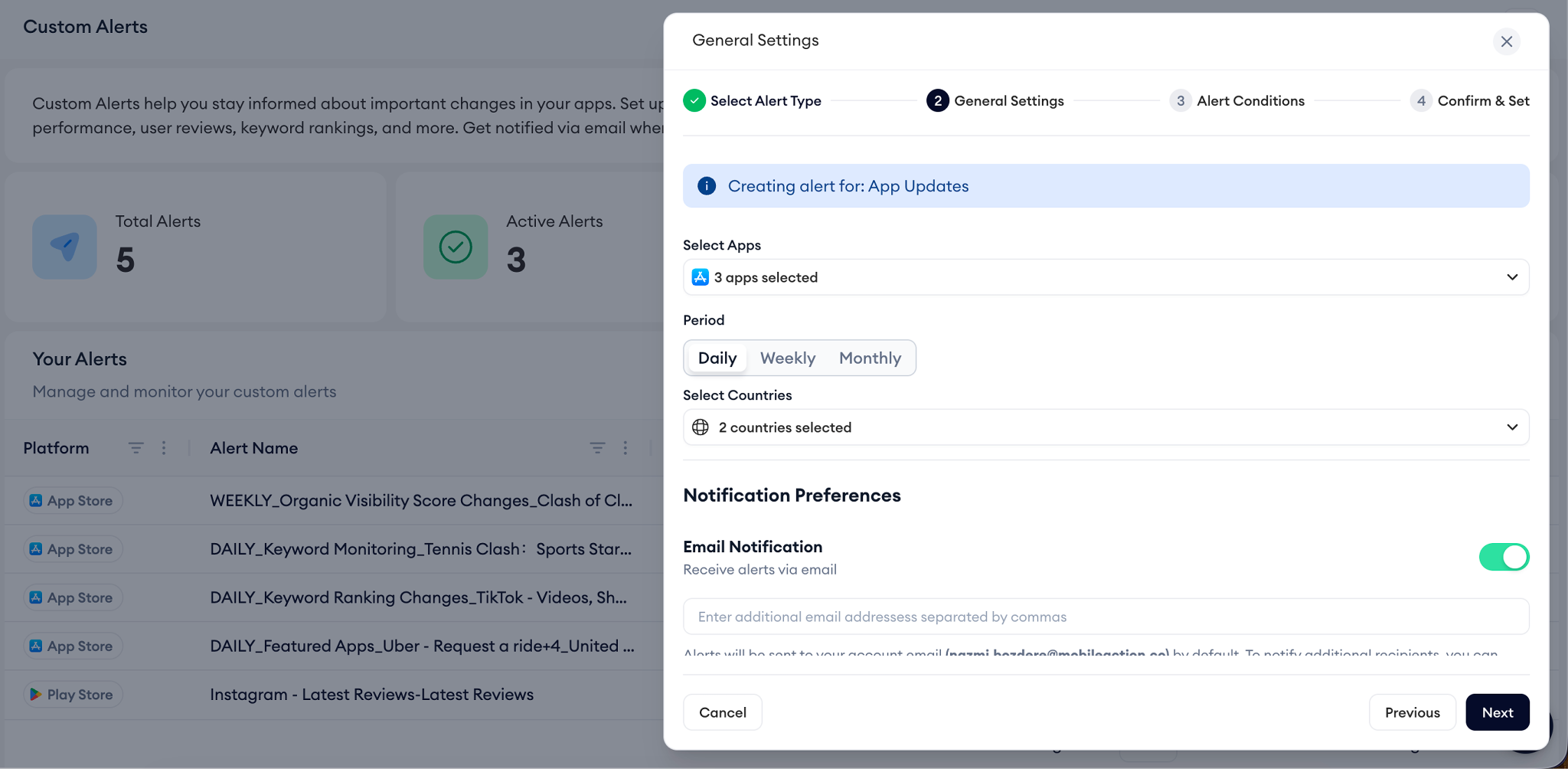Image resolution: width=1568 pixels, height=769 pixels.
Task: Select the Daily period option
Action: [x=717, y=358]
